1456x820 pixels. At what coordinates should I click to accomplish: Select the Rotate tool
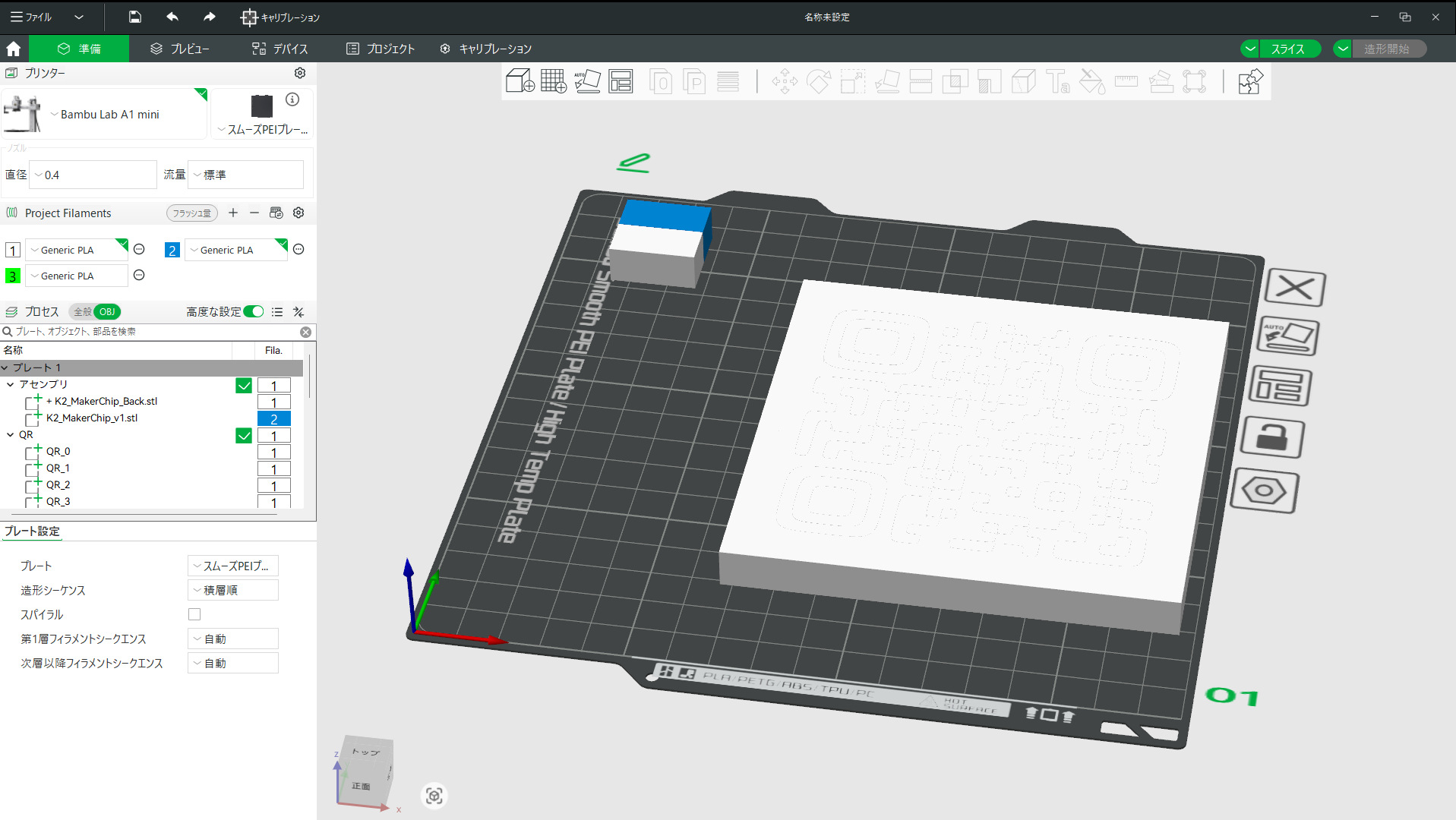point(819,81)
